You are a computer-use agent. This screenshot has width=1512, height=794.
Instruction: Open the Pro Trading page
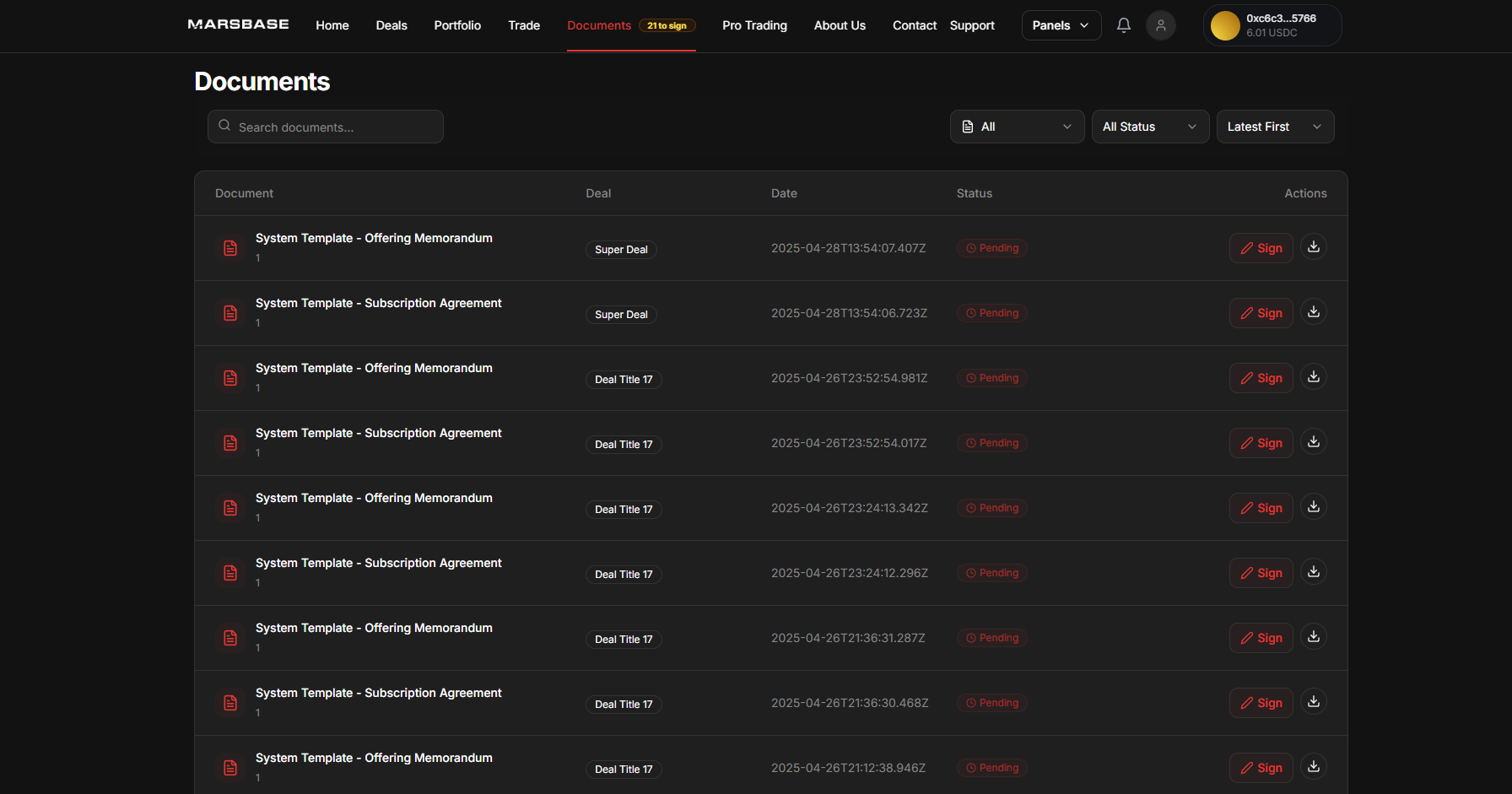[x=754, y=25]
